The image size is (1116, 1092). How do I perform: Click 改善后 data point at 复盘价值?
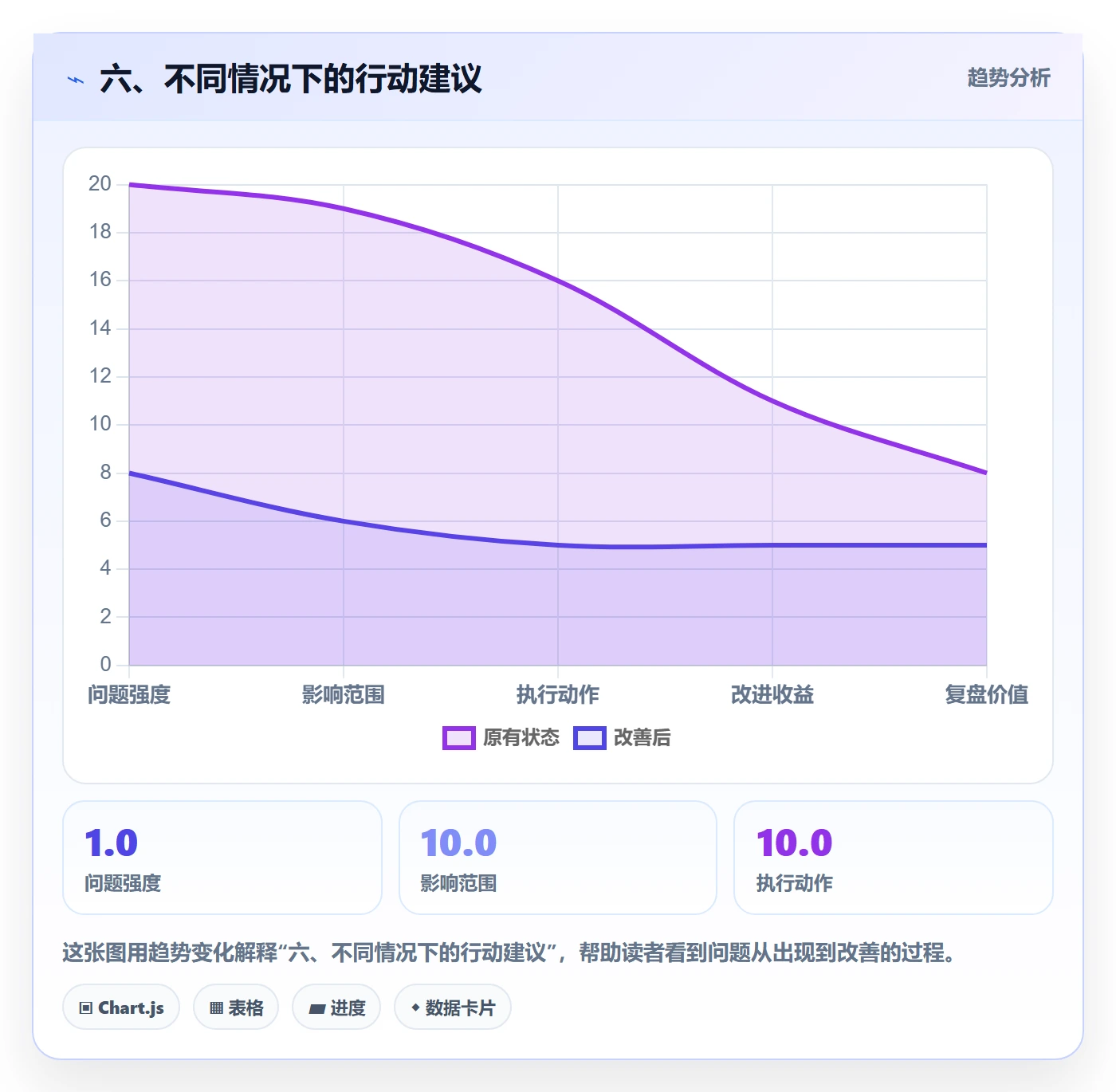click(987, 545)
